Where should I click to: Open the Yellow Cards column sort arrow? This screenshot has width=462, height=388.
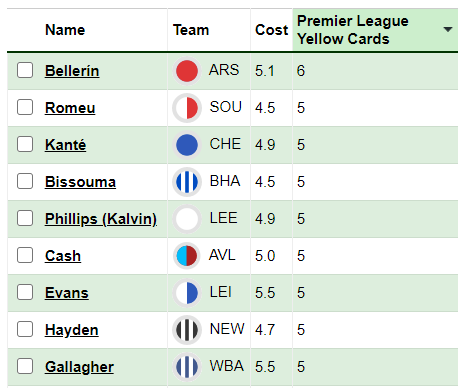click(x=448, y=30)
